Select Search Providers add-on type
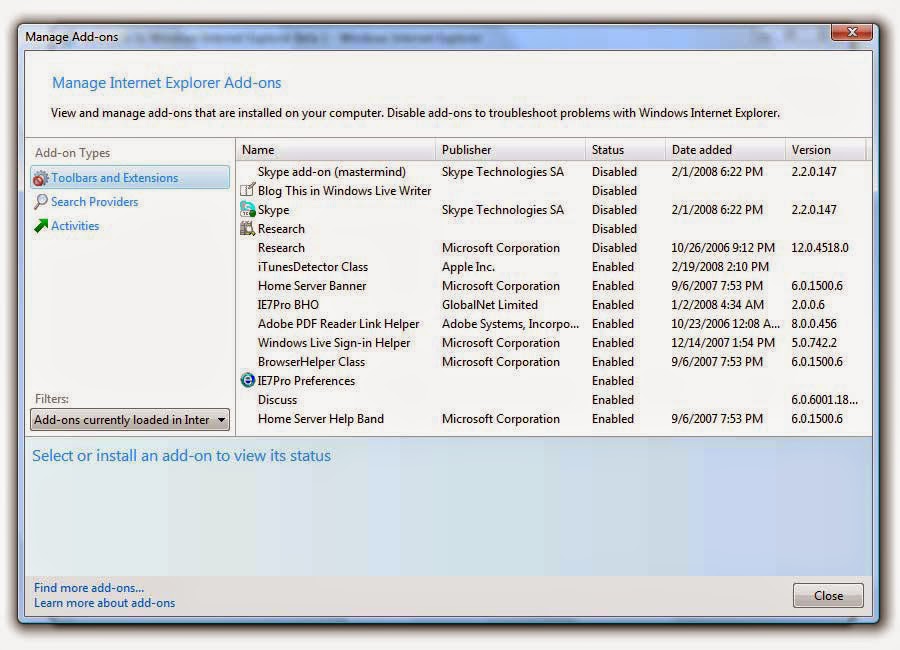Viewport: 900px width, 650px height. pyautogui.click(x=94, y=202)
